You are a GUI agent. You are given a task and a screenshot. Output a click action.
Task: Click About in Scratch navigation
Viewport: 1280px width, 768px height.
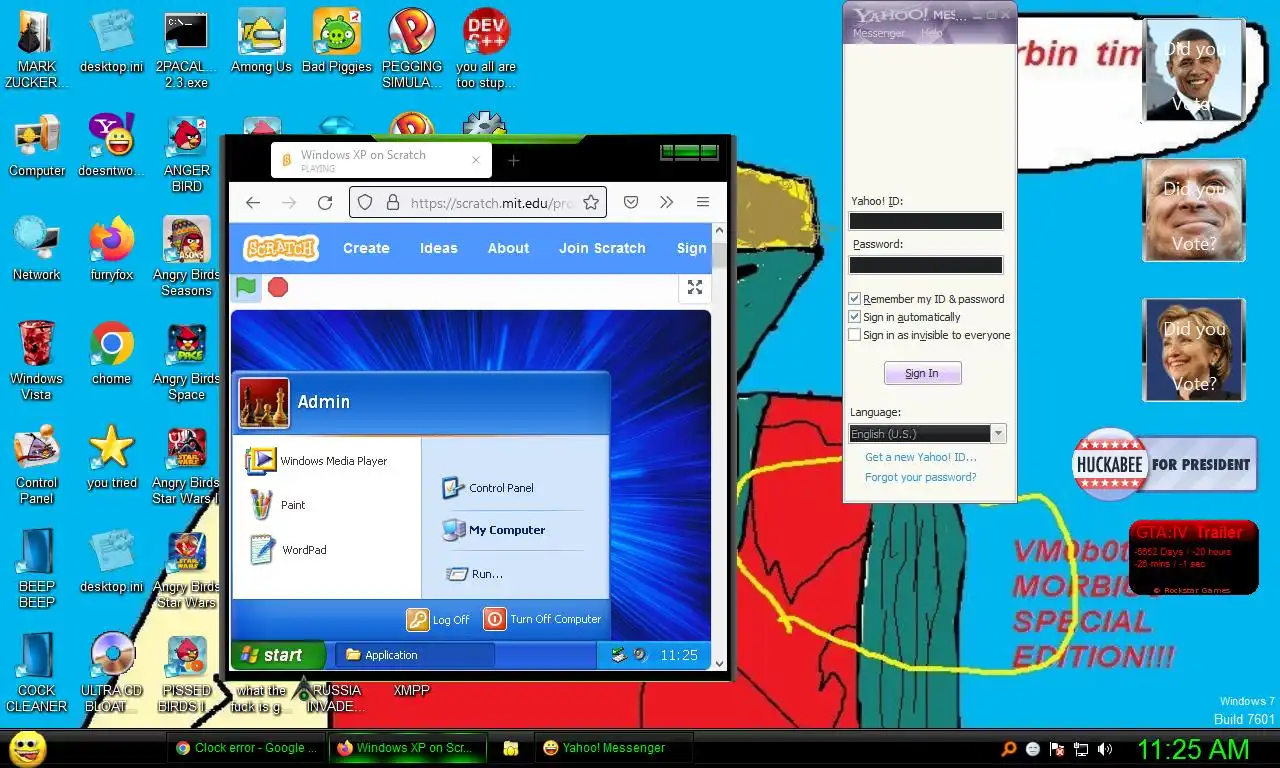pos(508,248)
